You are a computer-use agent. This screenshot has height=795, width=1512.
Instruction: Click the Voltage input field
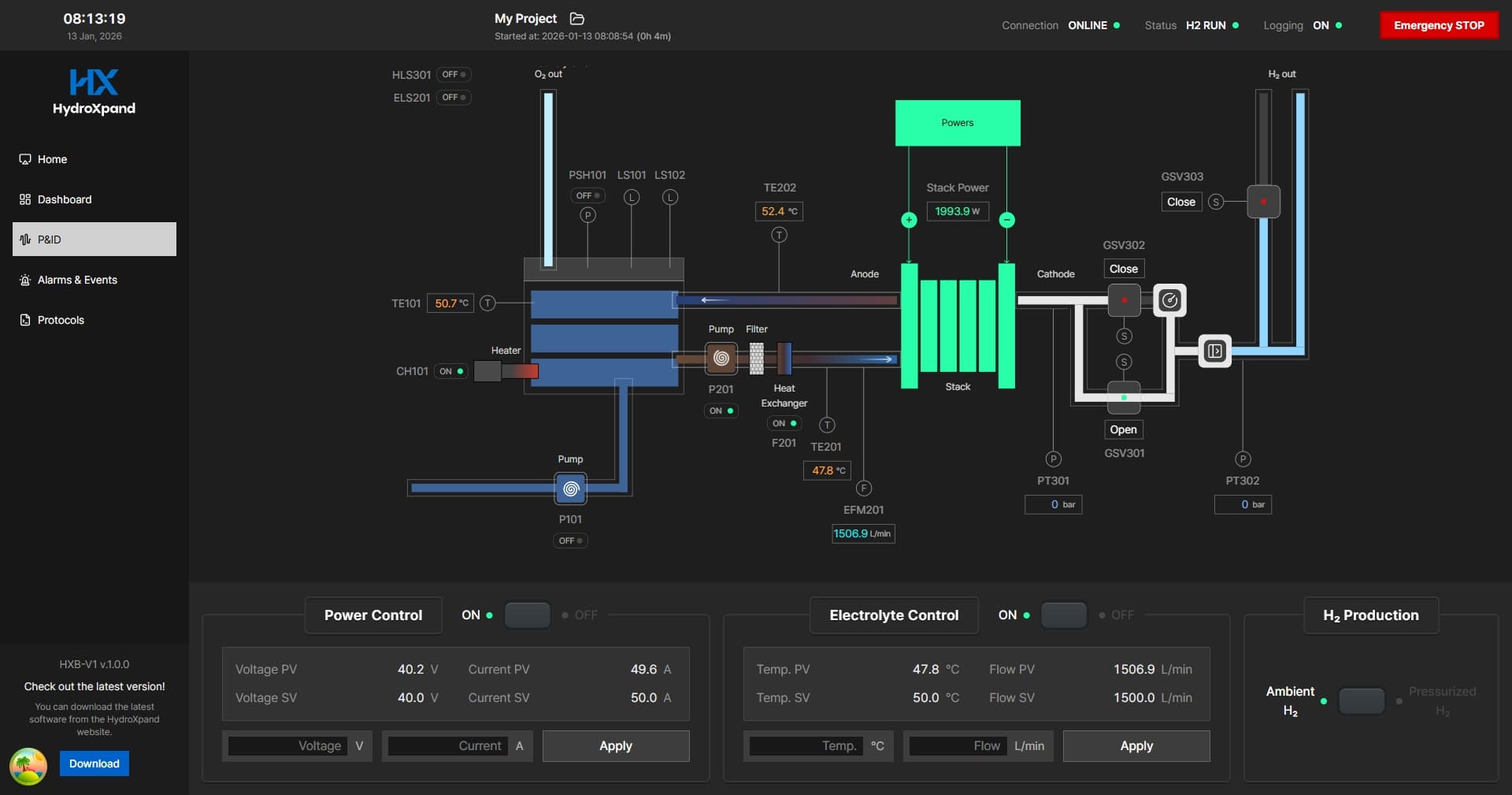pyautogui.click(x=287, y=746)
